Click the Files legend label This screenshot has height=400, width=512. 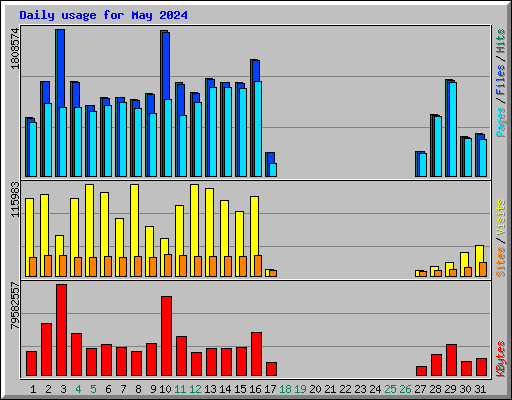coord(501,79)
